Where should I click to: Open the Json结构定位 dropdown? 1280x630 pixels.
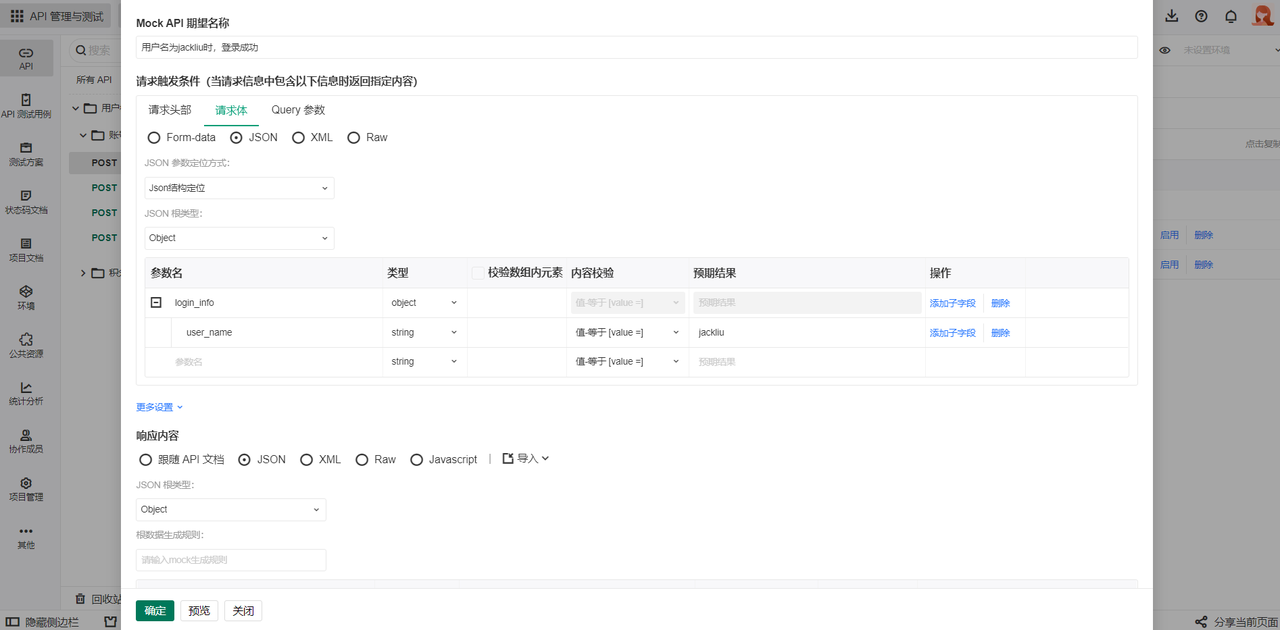tap(239, 188)
